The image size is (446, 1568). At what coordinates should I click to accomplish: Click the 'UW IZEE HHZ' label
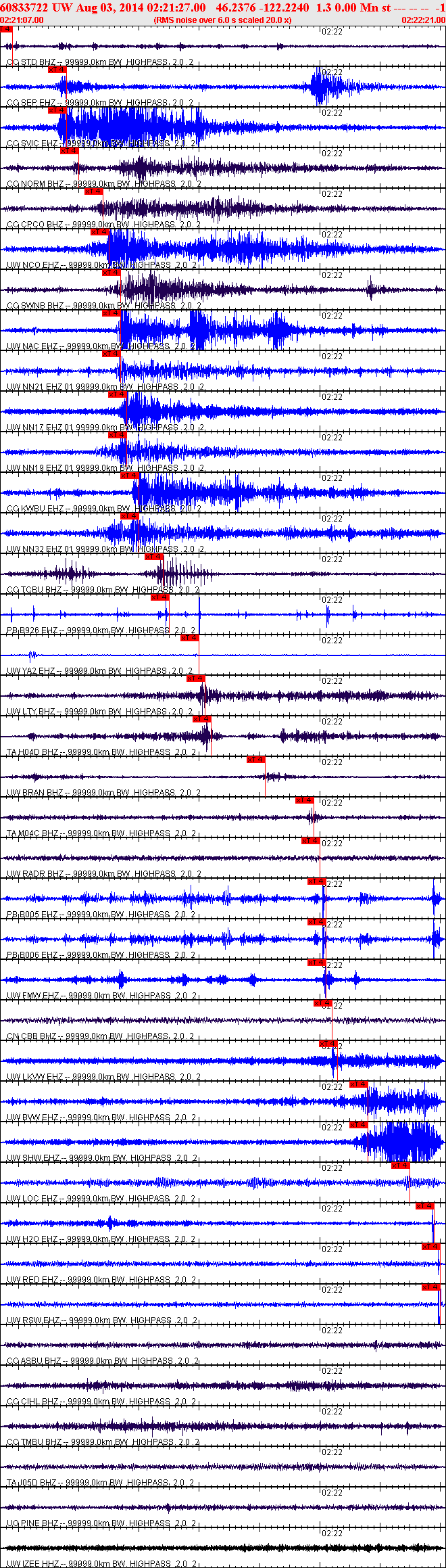tap(33, 1564)
